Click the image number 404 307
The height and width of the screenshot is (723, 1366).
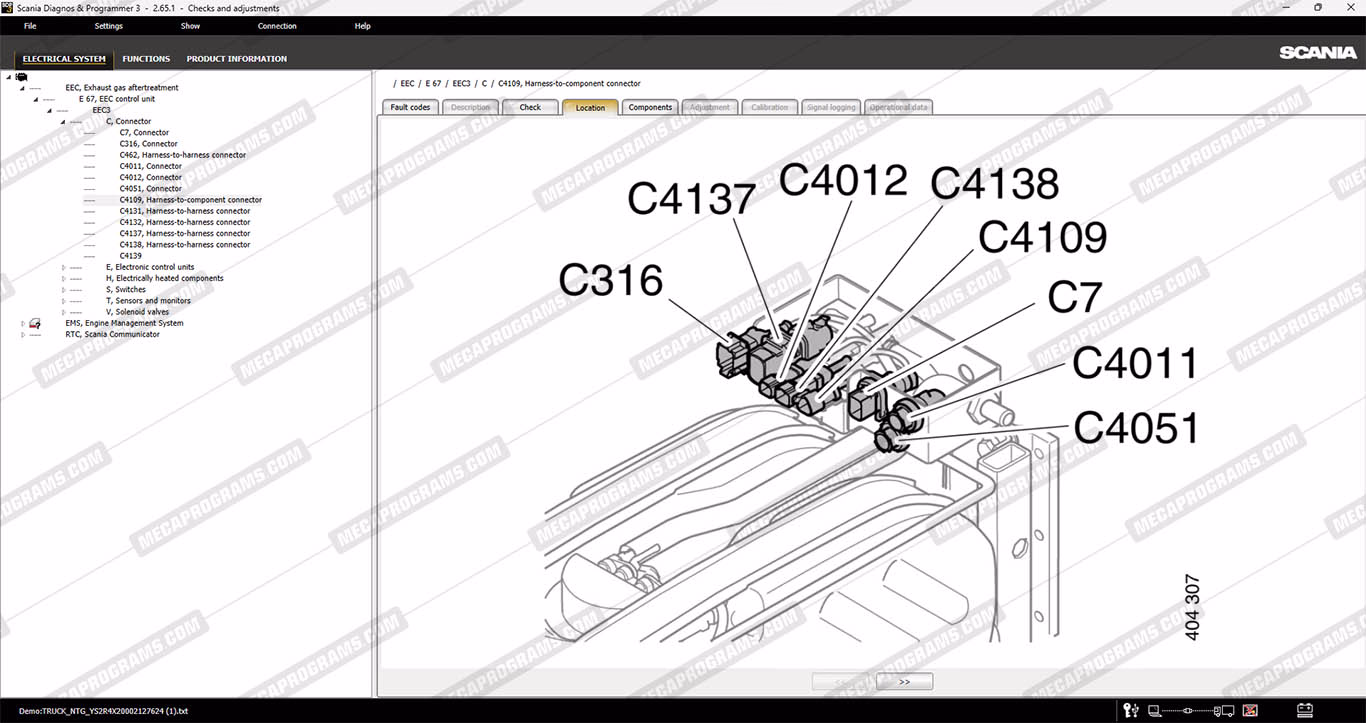coord(1191,607)
